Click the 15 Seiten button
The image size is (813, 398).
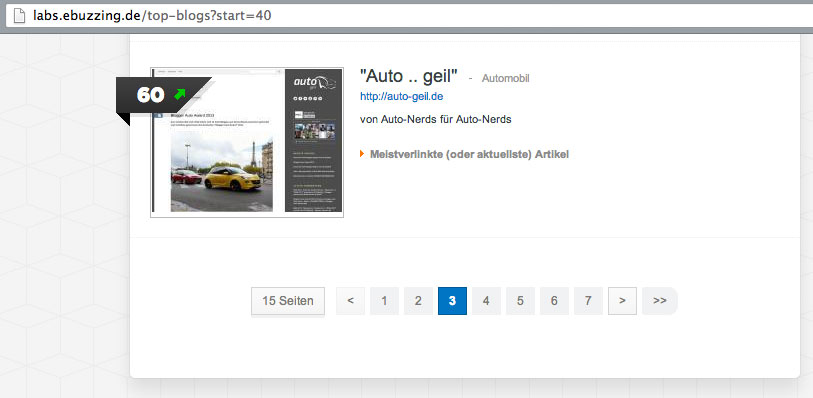[288, 301]
